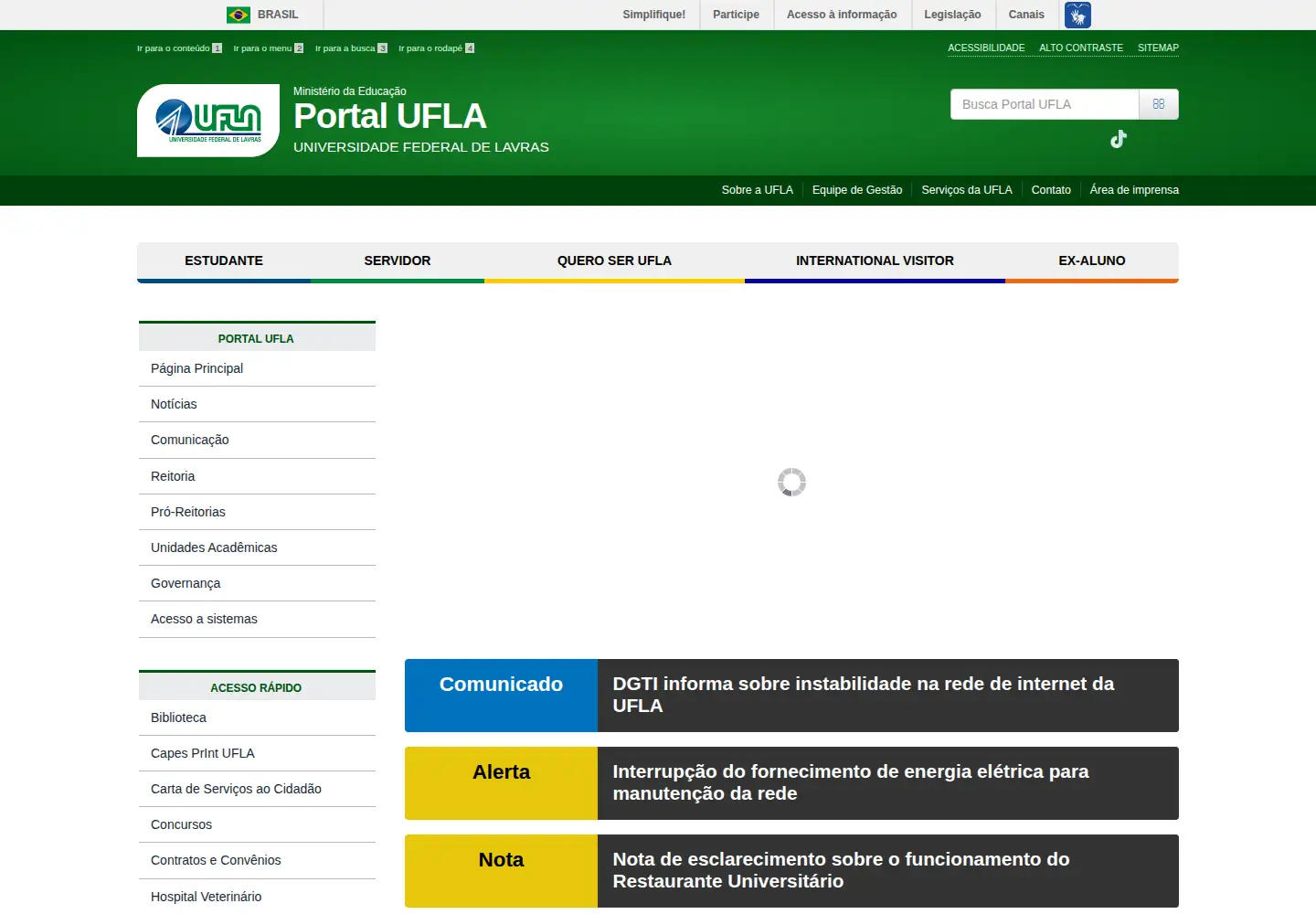Screen dimensions: 1316x914
Task: Open Área de imprensa
Action: tap(1134, 190)
